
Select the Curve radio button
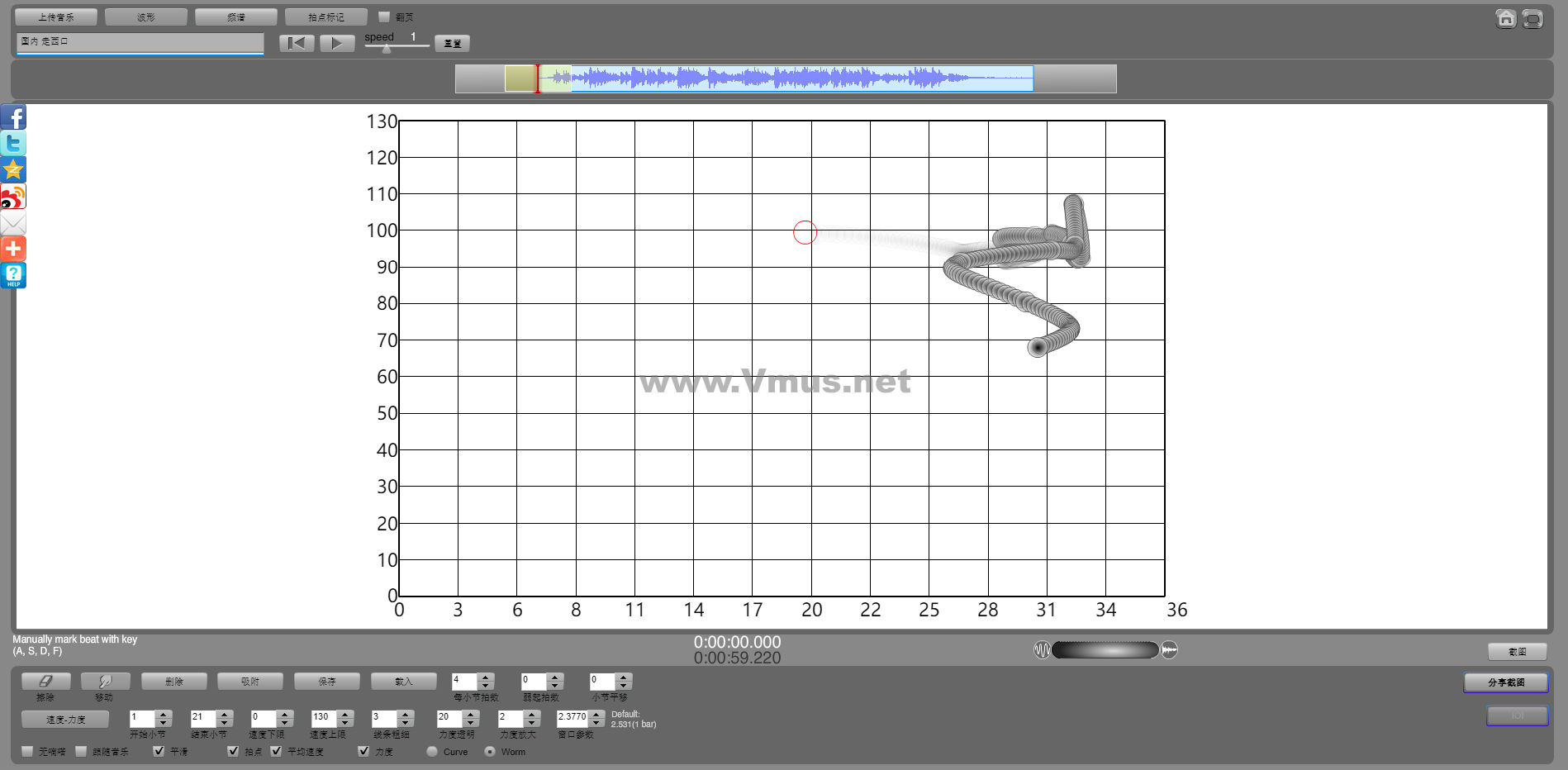432,752
